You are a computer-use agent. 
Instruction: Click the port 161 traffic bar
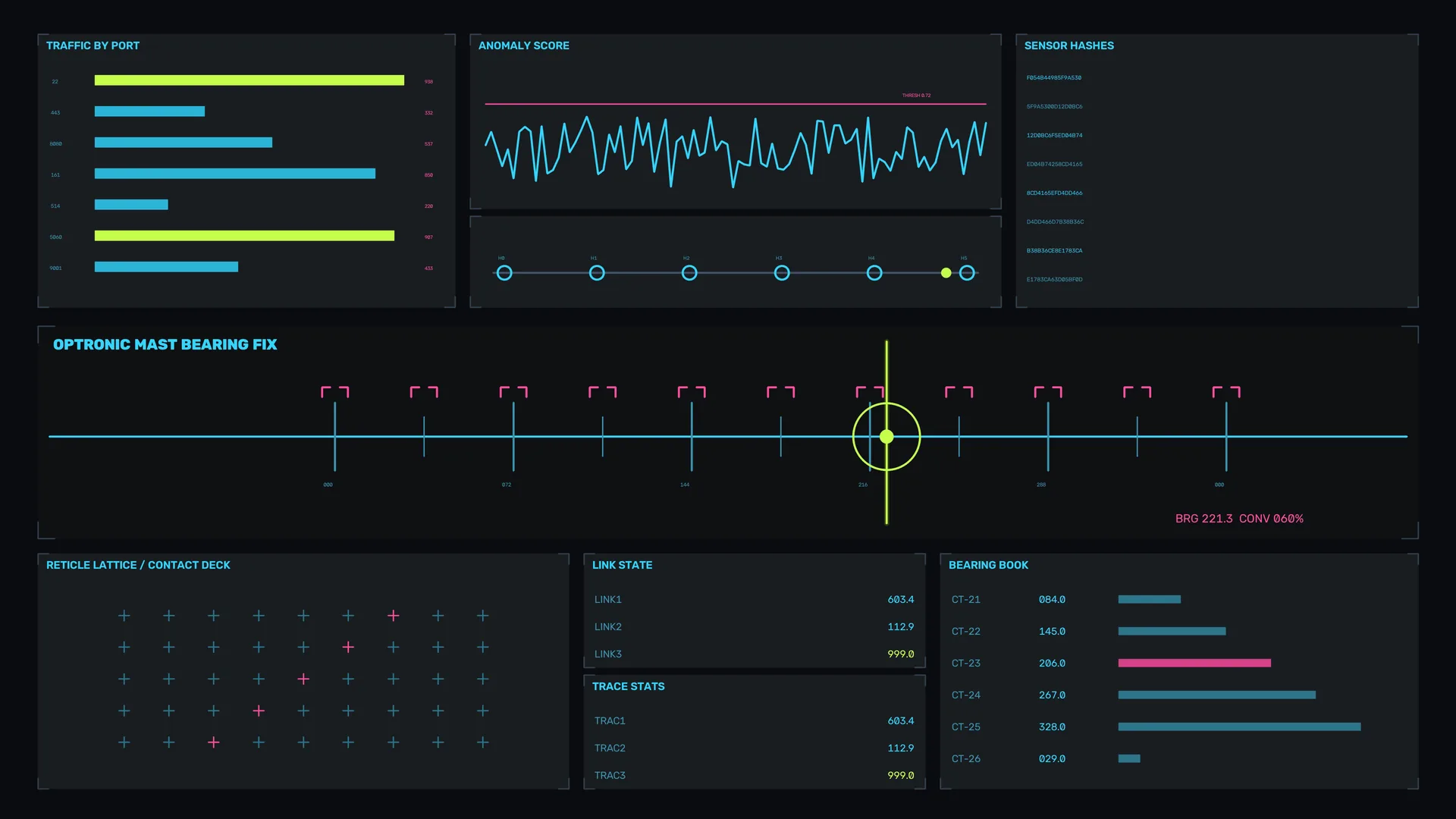tap(234, 174)
